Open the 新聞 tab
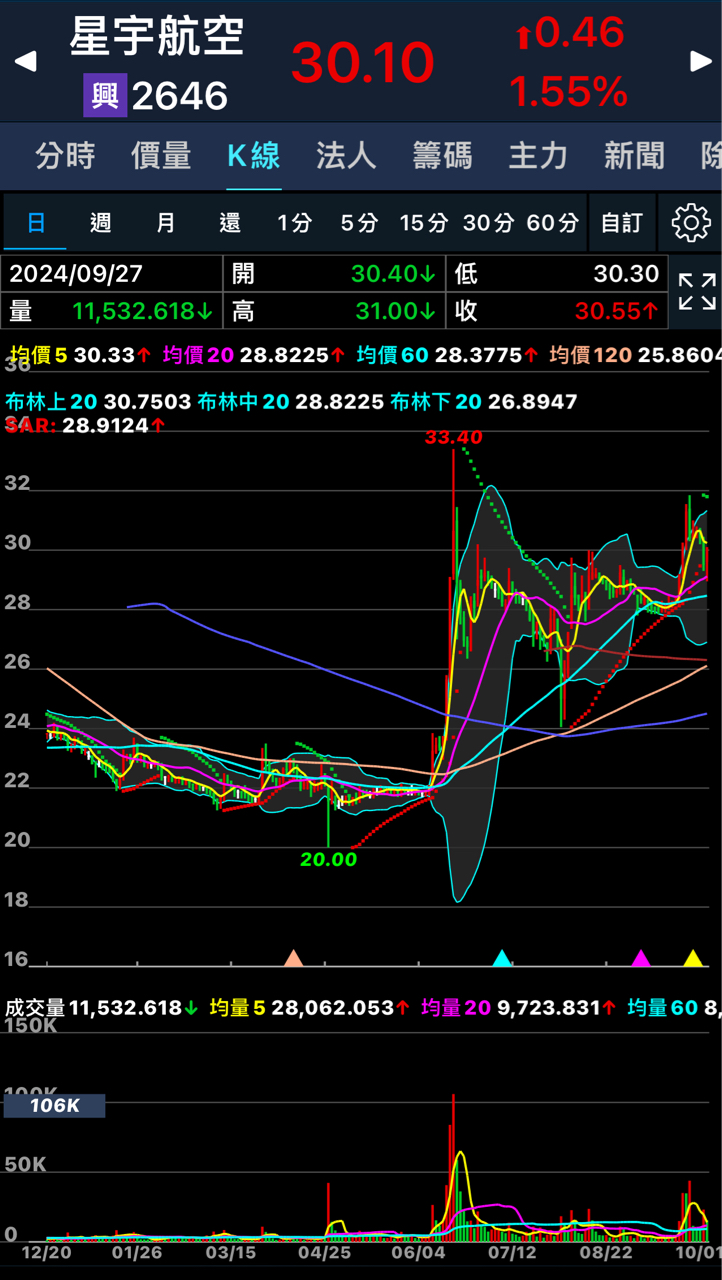Viewport: 722px width, 1280px height. (x=634, y=156)
